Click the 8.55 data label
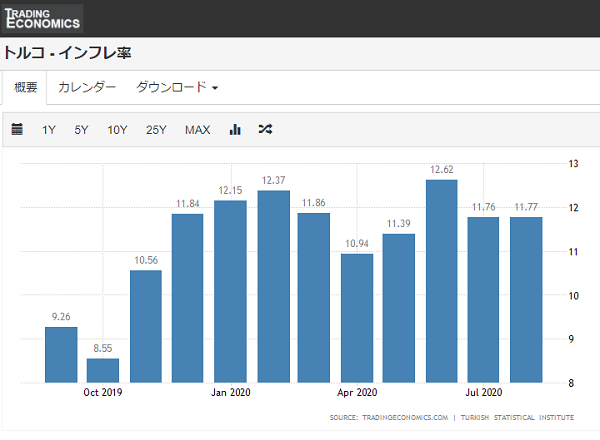 pos(103,348)
